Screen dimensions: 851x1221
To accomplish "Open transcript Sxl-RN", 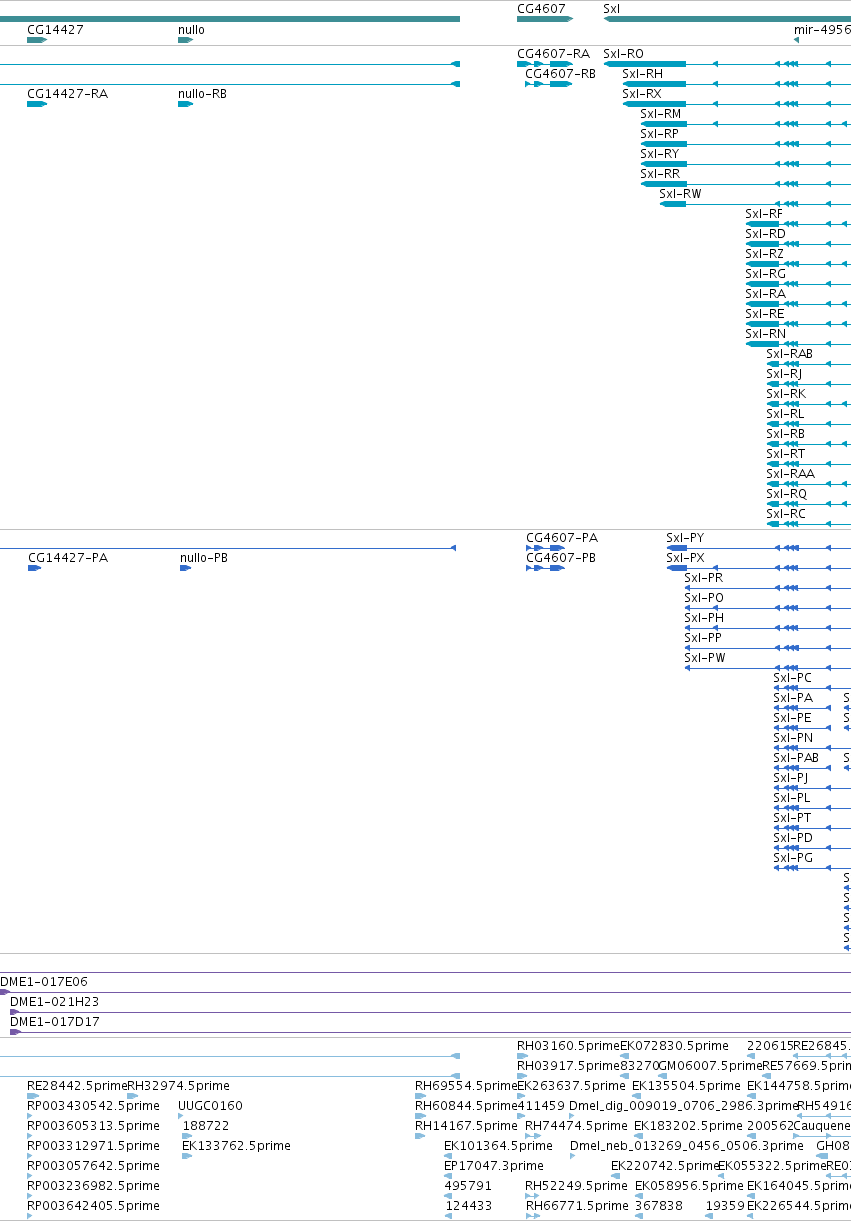I will pos(765,333).
